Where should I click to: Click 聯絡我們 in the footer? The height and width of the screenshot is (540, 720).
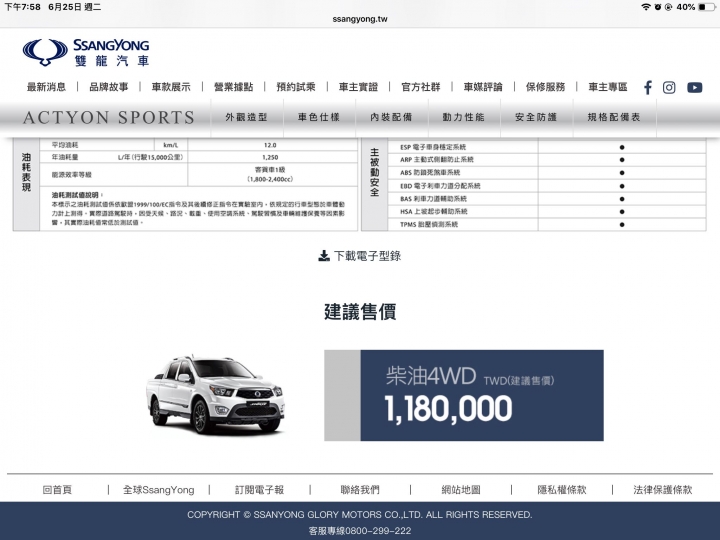pos(360,490)
